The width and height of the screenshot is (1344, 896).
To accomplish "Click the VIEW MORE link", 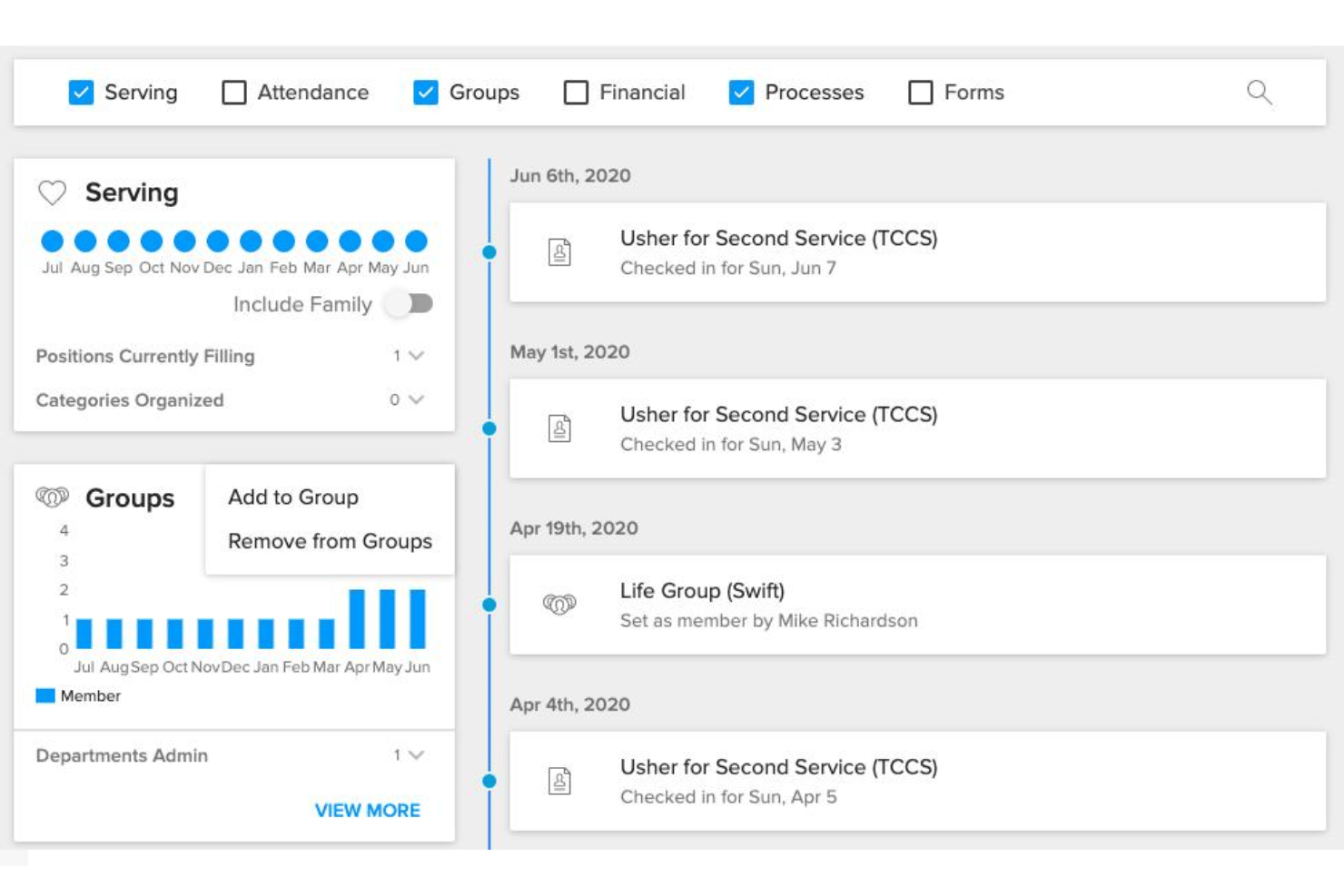I will tap(368, 811).
